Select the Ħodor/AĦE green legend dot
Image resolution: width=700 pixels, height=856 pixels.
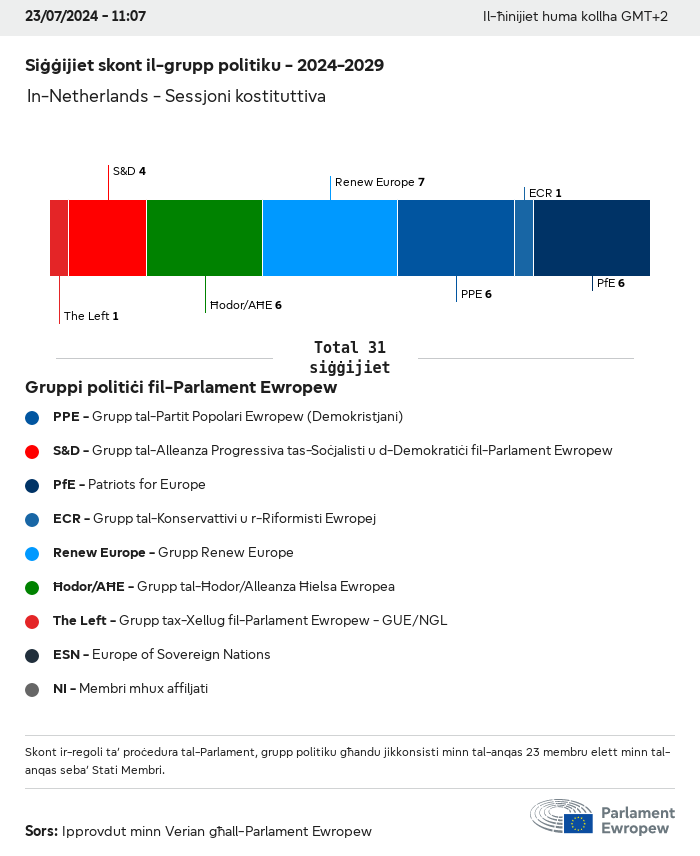[33, 587]
